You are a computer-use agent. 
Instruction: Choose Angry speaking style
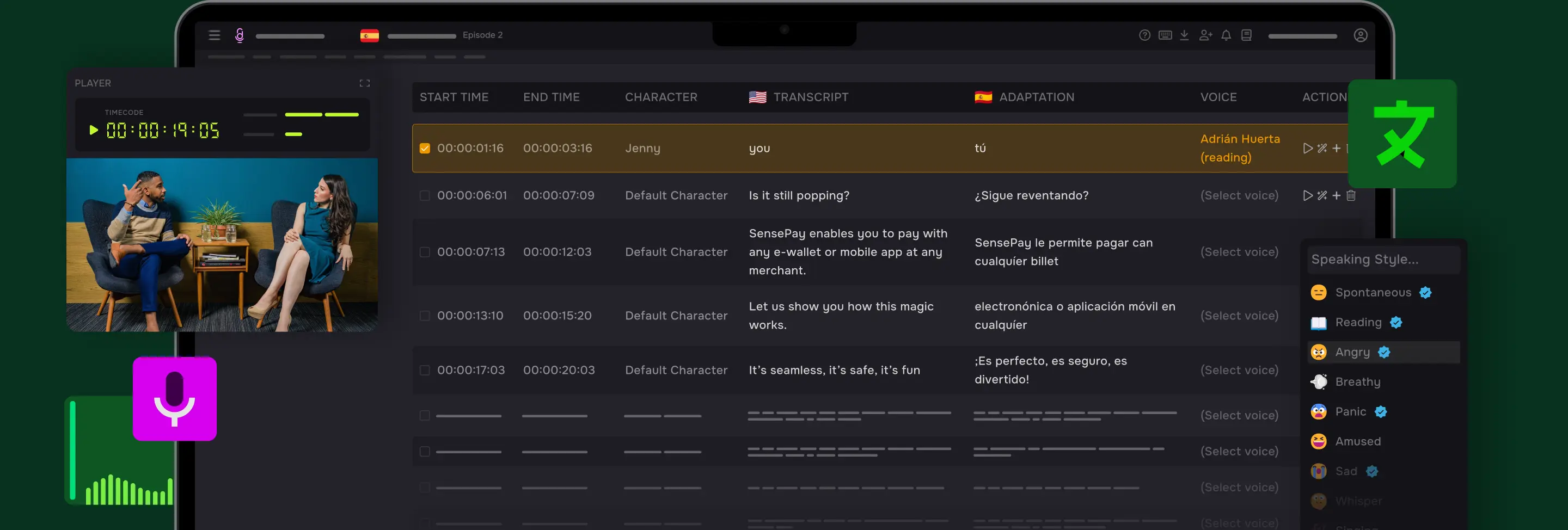pyautogui.click(x=1383, y=352)
